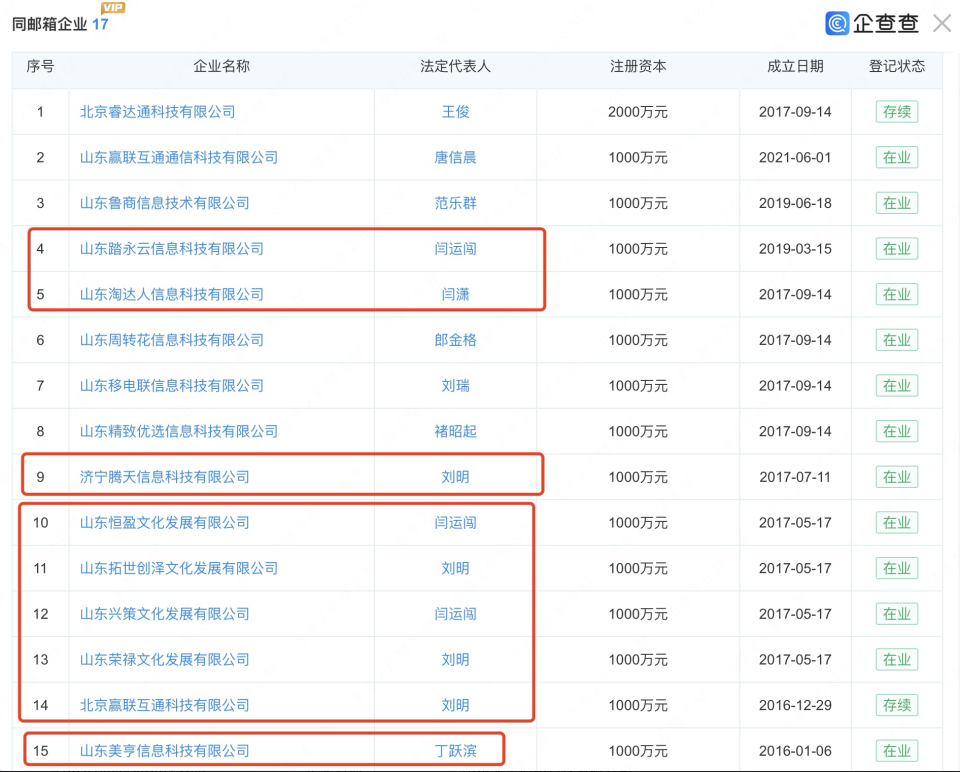Click legal representative 王俊

(456, 112)
